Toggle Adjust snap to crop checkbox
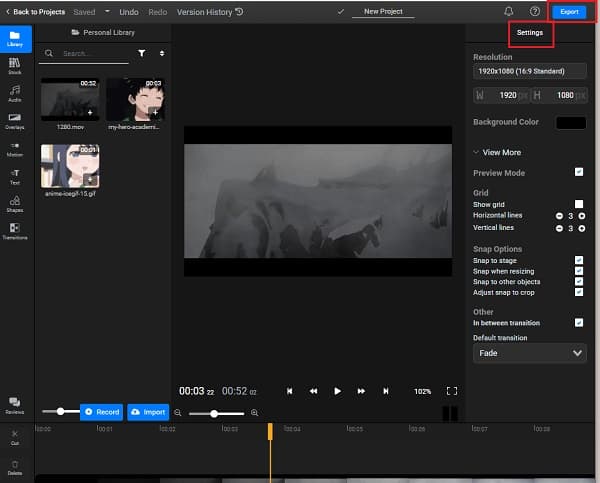 click(x=579, y=292)
